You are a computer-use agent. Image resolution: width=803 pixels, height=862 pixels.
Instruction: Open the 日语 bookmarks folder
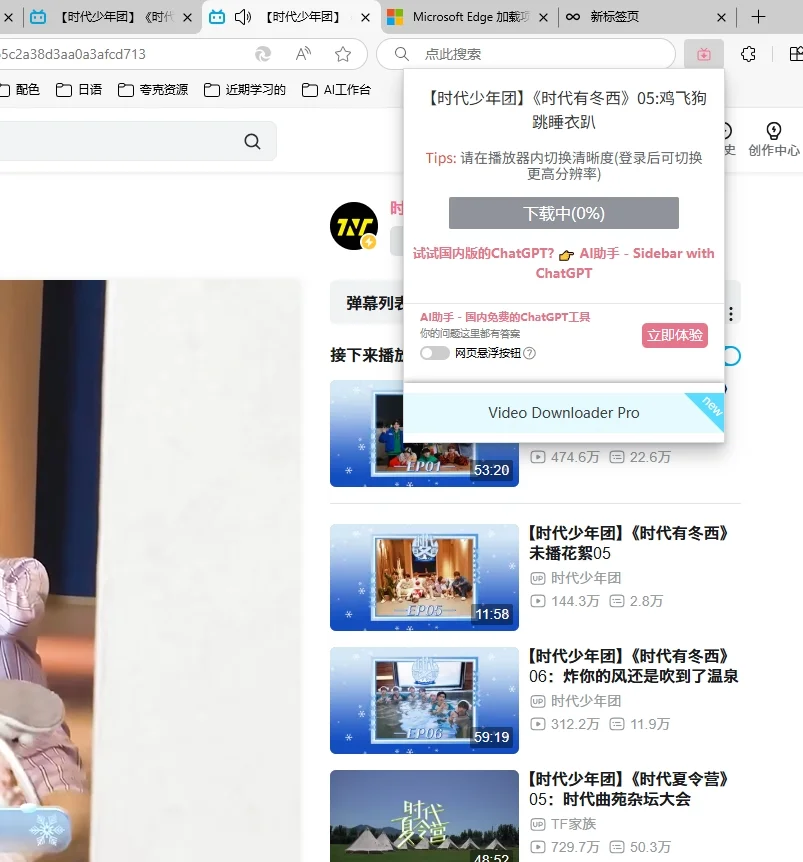click(79, 90)
